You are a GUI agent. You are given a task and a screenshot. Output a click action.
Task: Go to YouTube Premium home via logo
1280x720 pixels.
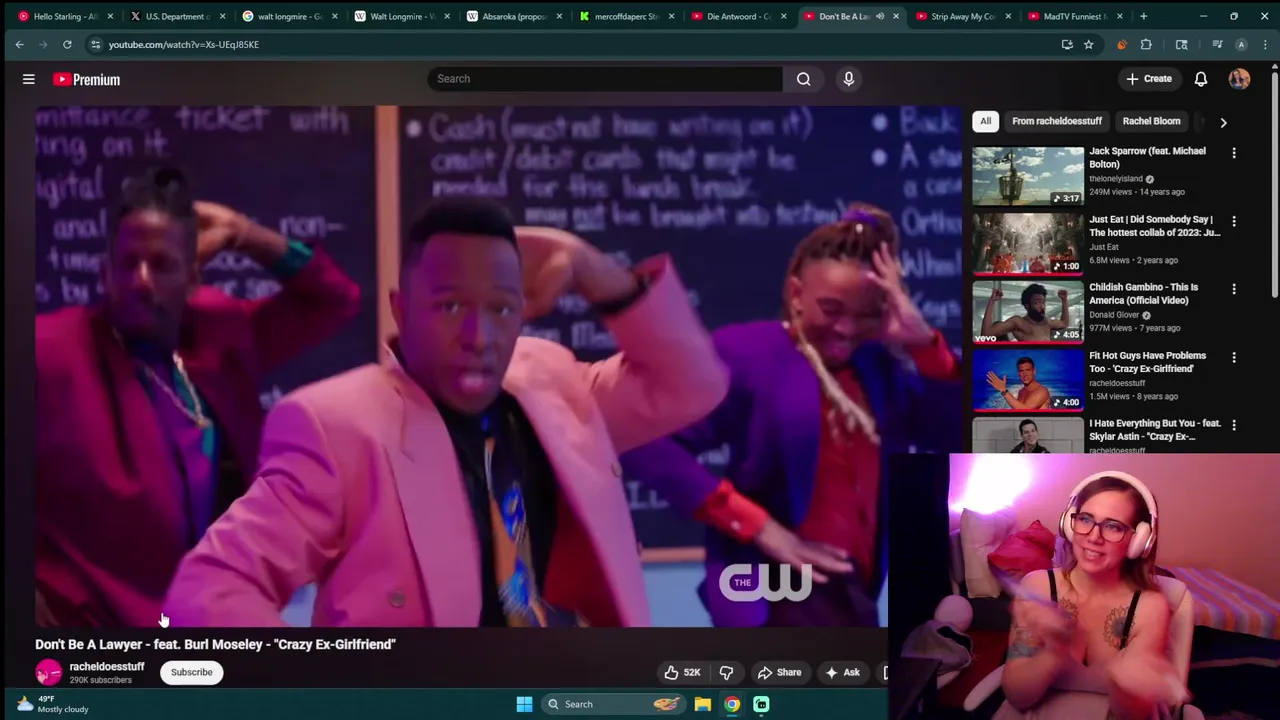[87, 79]
